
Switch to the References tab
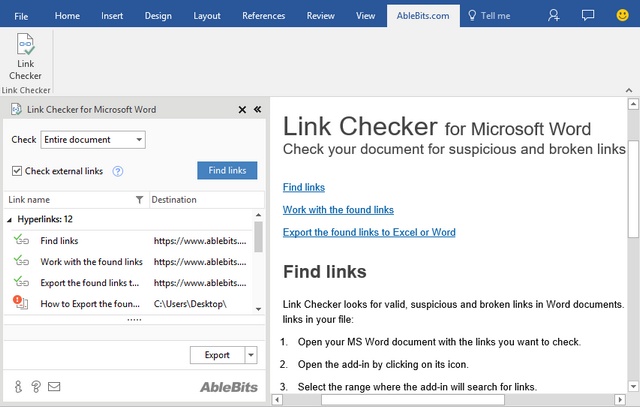(x=264, y=16)
